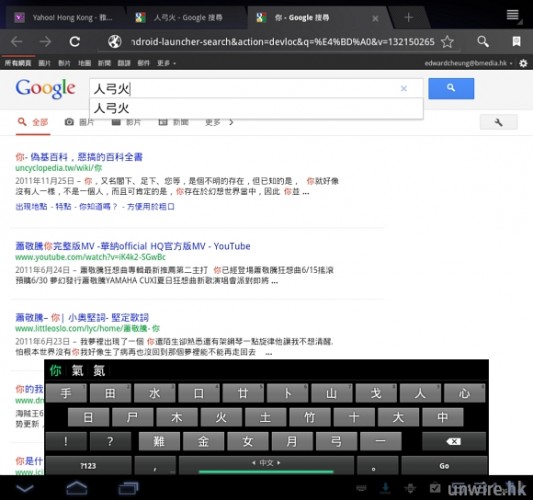
Task: Clear the search box with X
Action: click(x=404, y=88)
